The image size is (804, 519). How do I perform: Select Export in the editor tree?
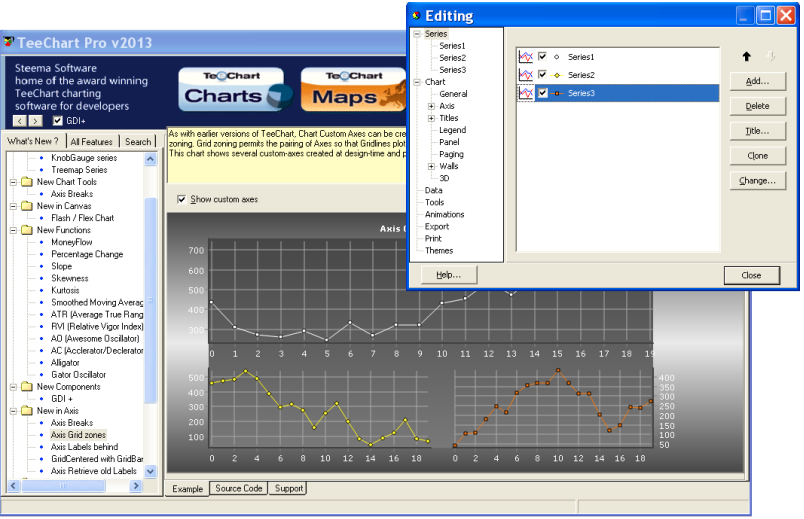coord(437,227)
